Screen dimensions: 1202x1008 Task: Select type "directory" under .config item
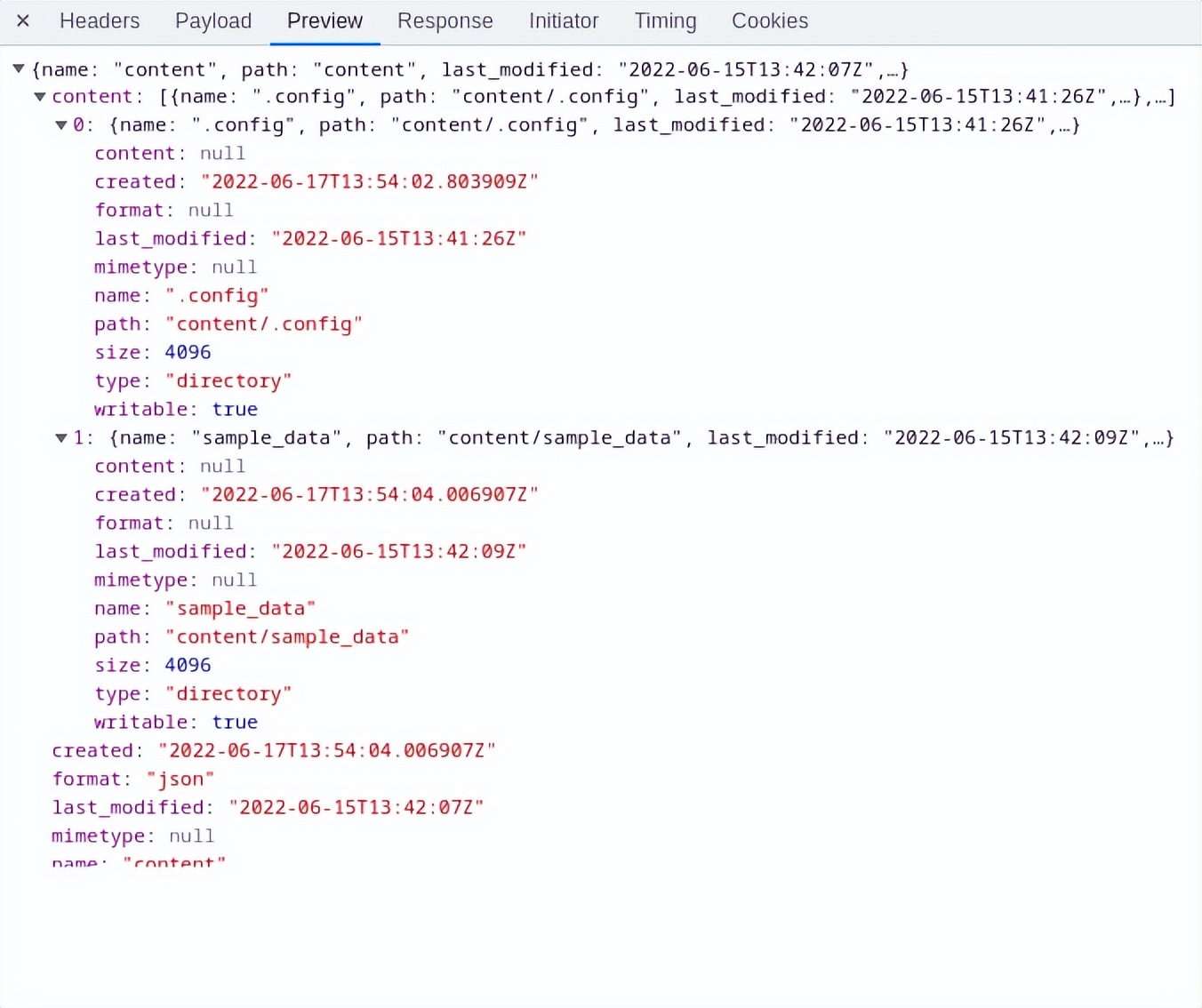click(x=193, y=380)
